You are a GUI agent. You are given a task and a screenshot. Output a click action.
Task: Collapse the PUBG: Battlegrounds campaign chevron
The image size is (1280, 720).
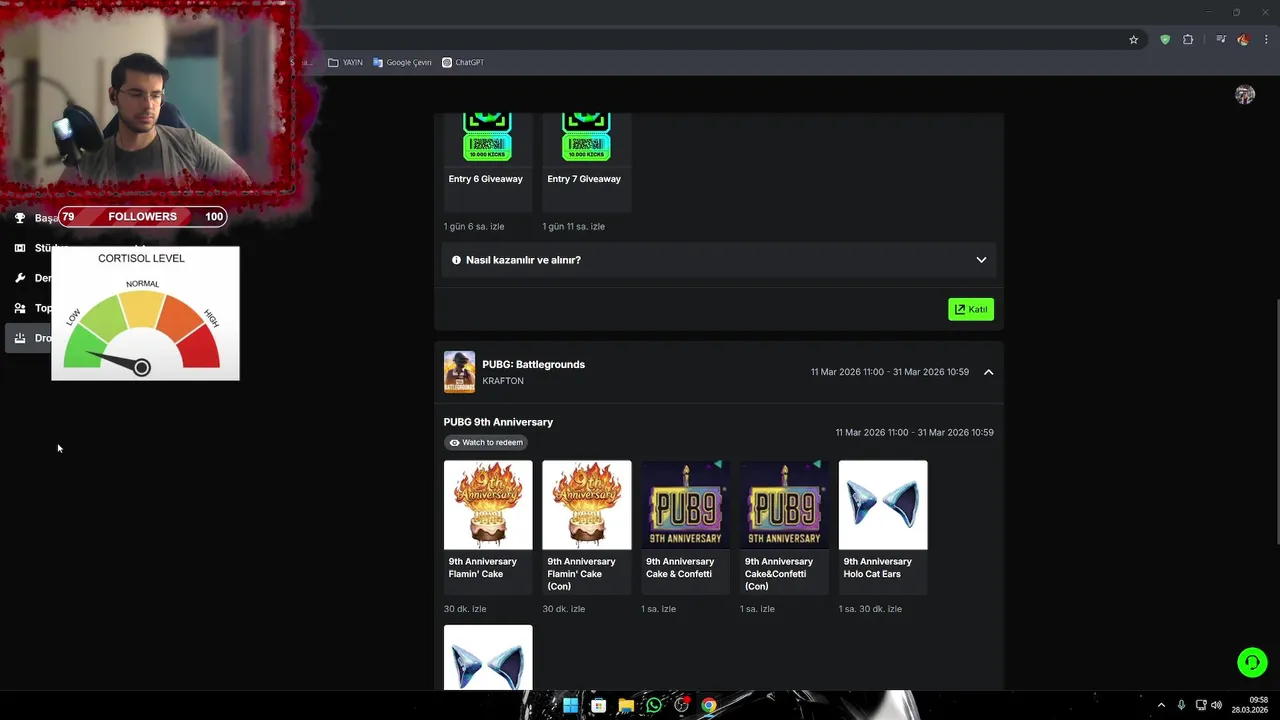(988, 372)
